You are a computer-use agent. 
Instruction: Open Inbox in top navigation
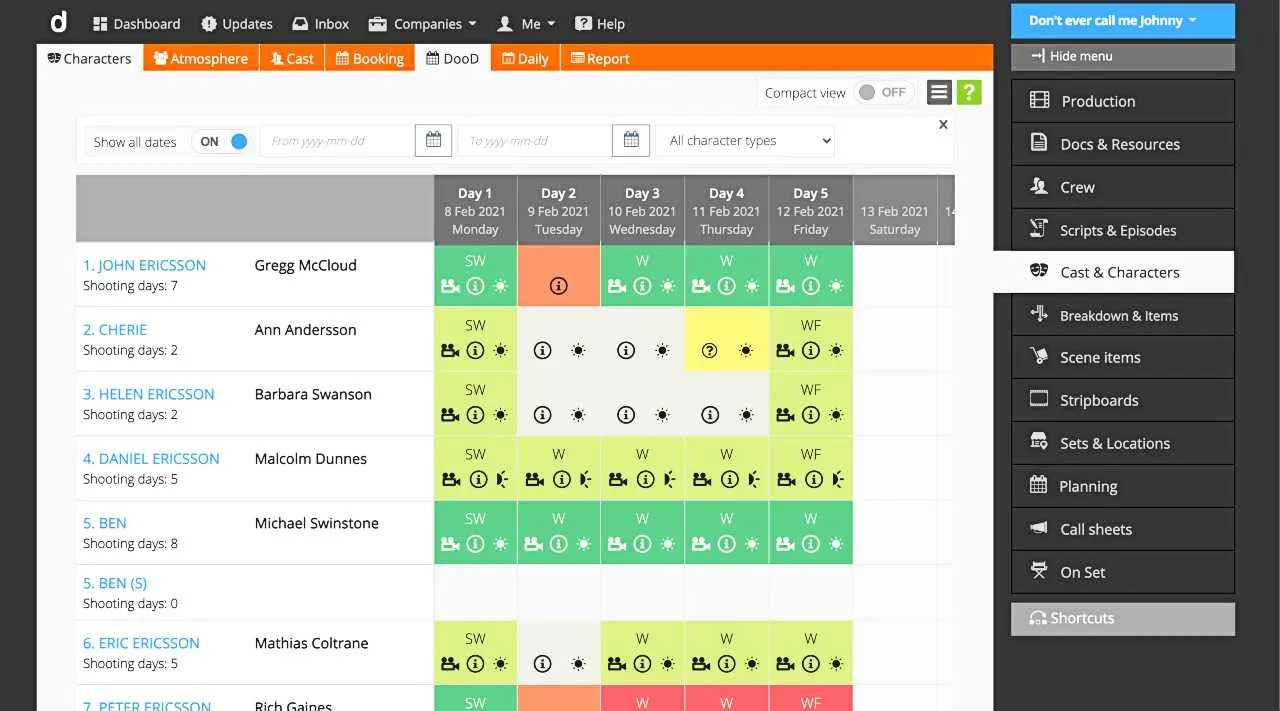321,23
